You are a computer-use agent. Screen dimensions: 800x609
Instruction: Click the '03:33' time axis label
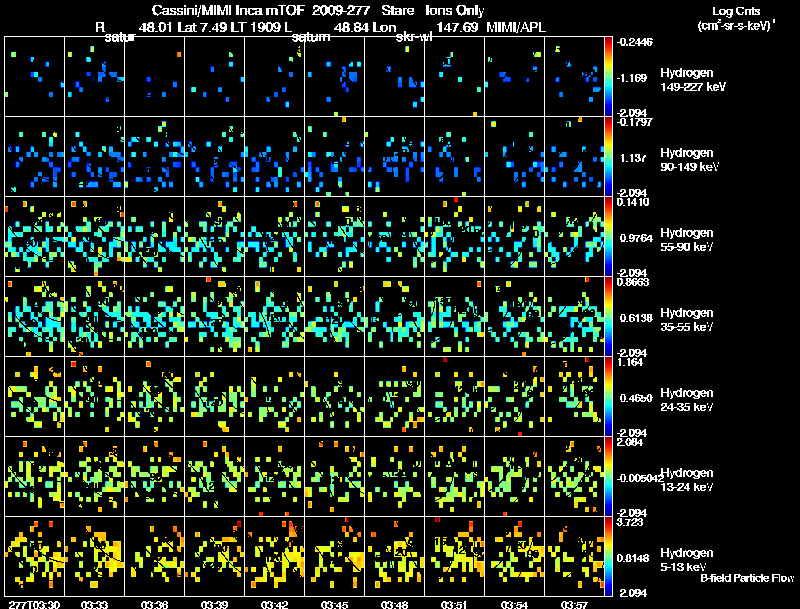(x=94, y=604)
